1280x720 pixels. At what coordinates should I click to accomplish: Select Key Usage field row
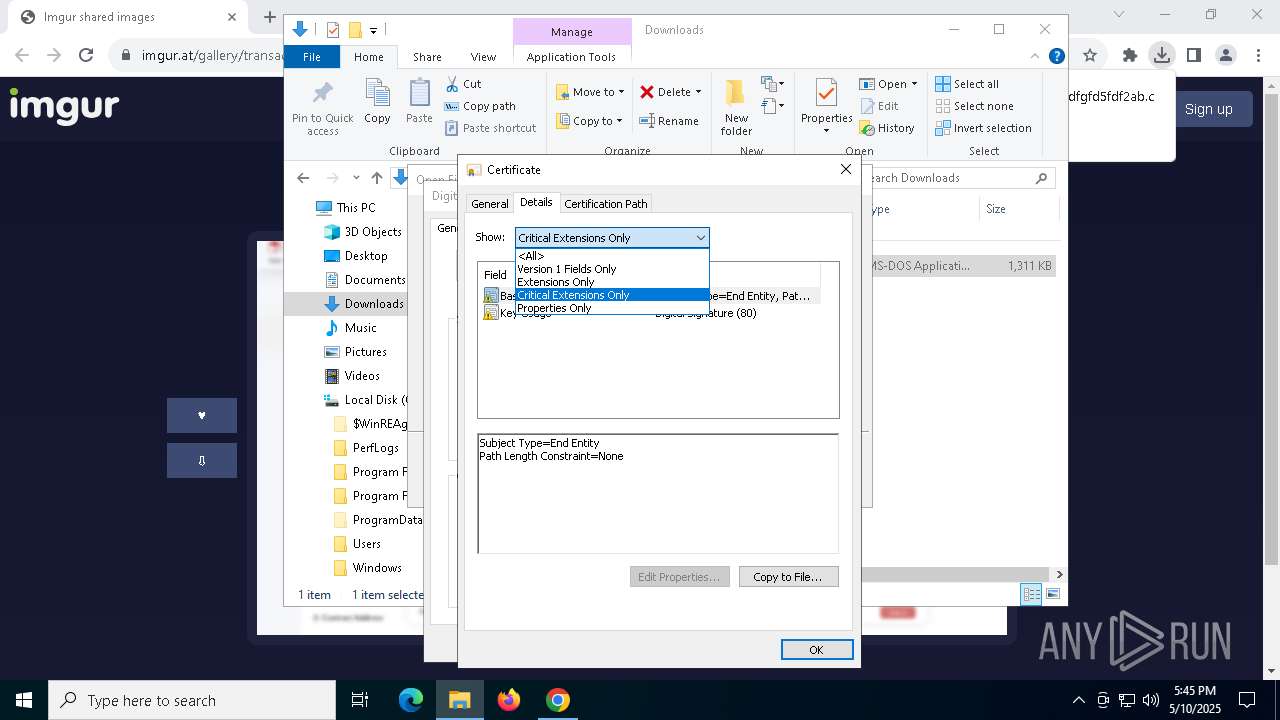point(650,313)
